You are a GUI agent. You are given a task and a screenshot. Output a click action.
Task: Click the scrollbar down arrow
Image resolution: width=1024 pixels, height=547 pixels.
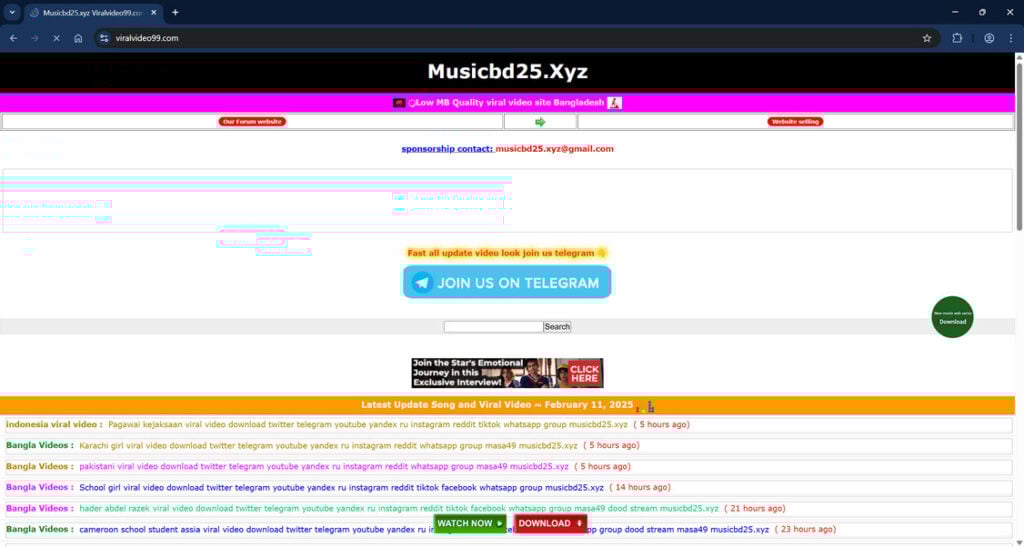click(1019, 542)
